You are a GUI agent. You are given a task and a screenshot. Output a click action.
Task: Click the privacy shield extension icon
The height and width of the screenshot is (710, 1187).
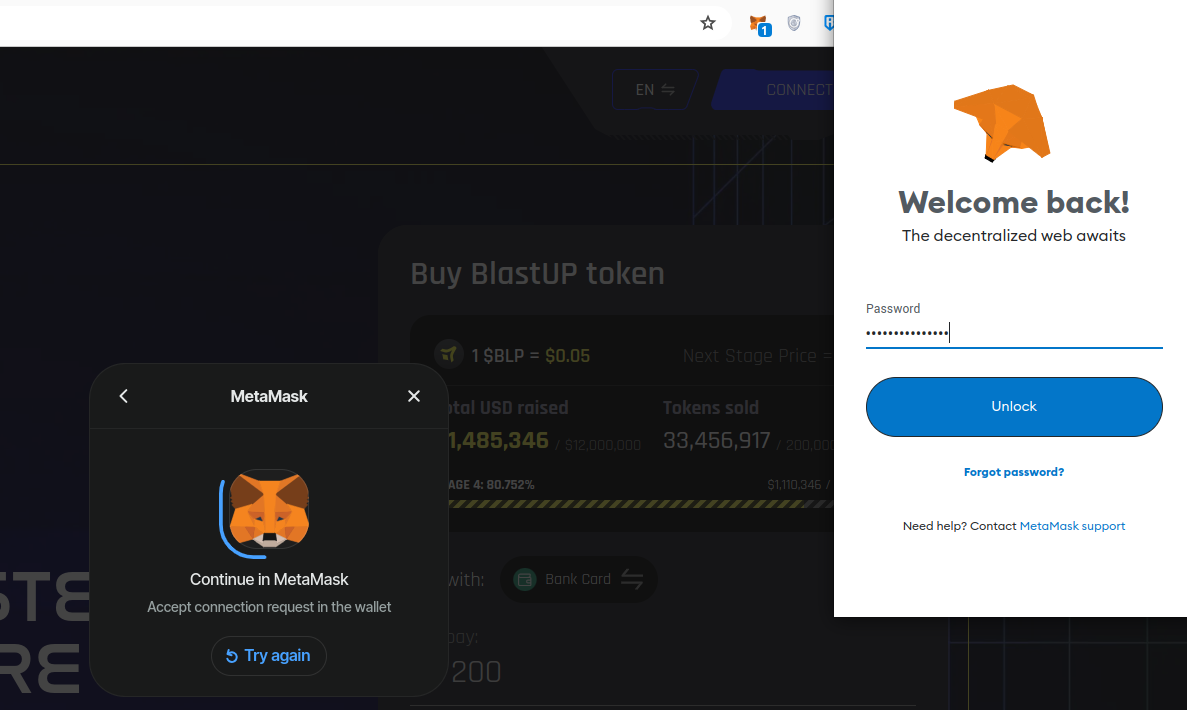pyautogui.click(x=793, y=23)
